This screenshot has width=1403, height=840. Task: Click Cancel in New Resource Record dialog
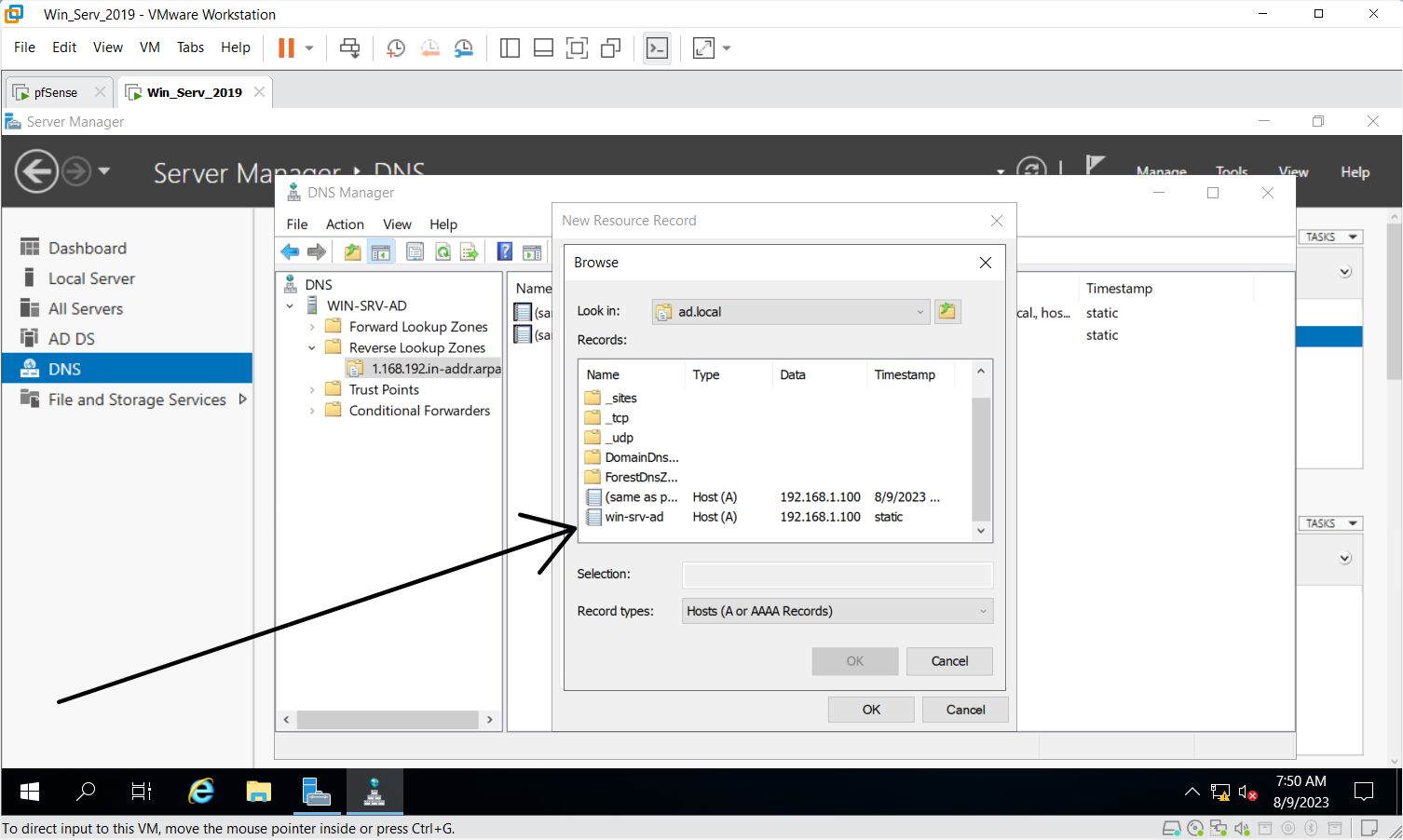[x=965, y=710]
